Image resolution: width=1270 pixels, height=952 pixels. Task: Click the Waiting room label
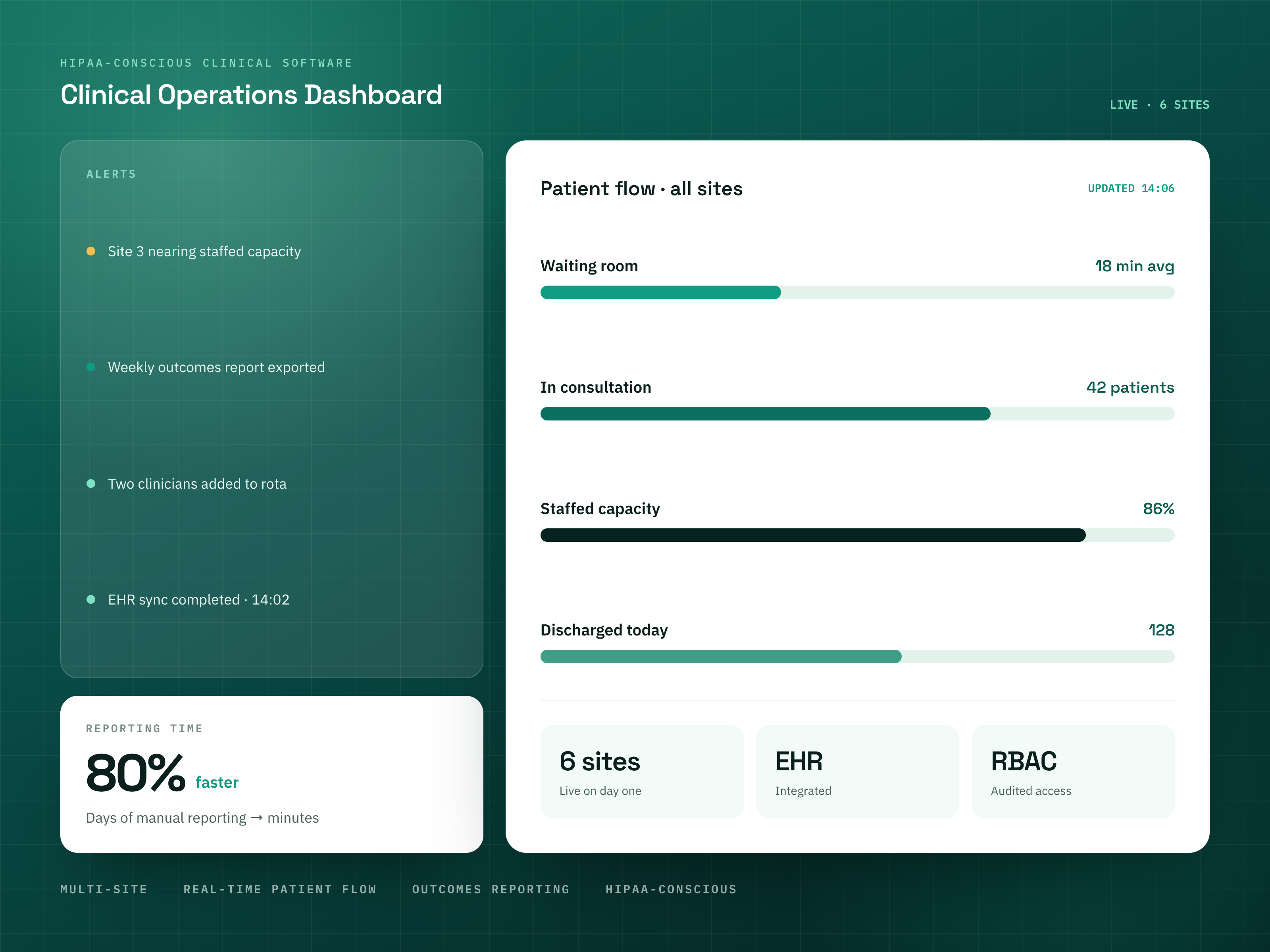pos(589,266)
